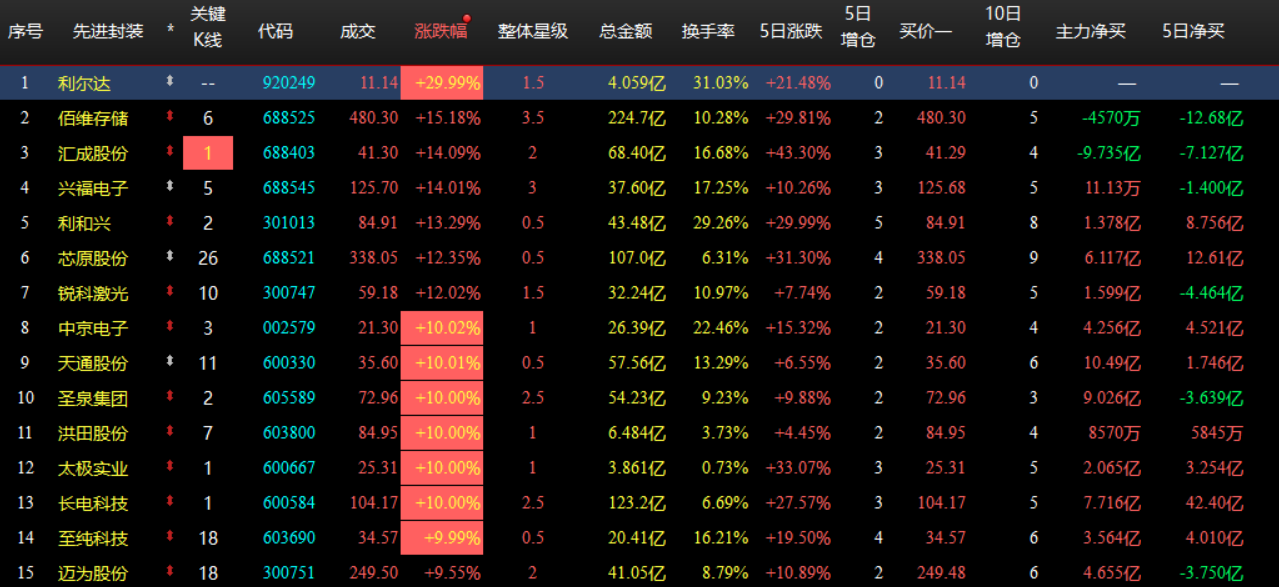
Task: Click the marker icon beside 兴福电子
Action: 170,187
